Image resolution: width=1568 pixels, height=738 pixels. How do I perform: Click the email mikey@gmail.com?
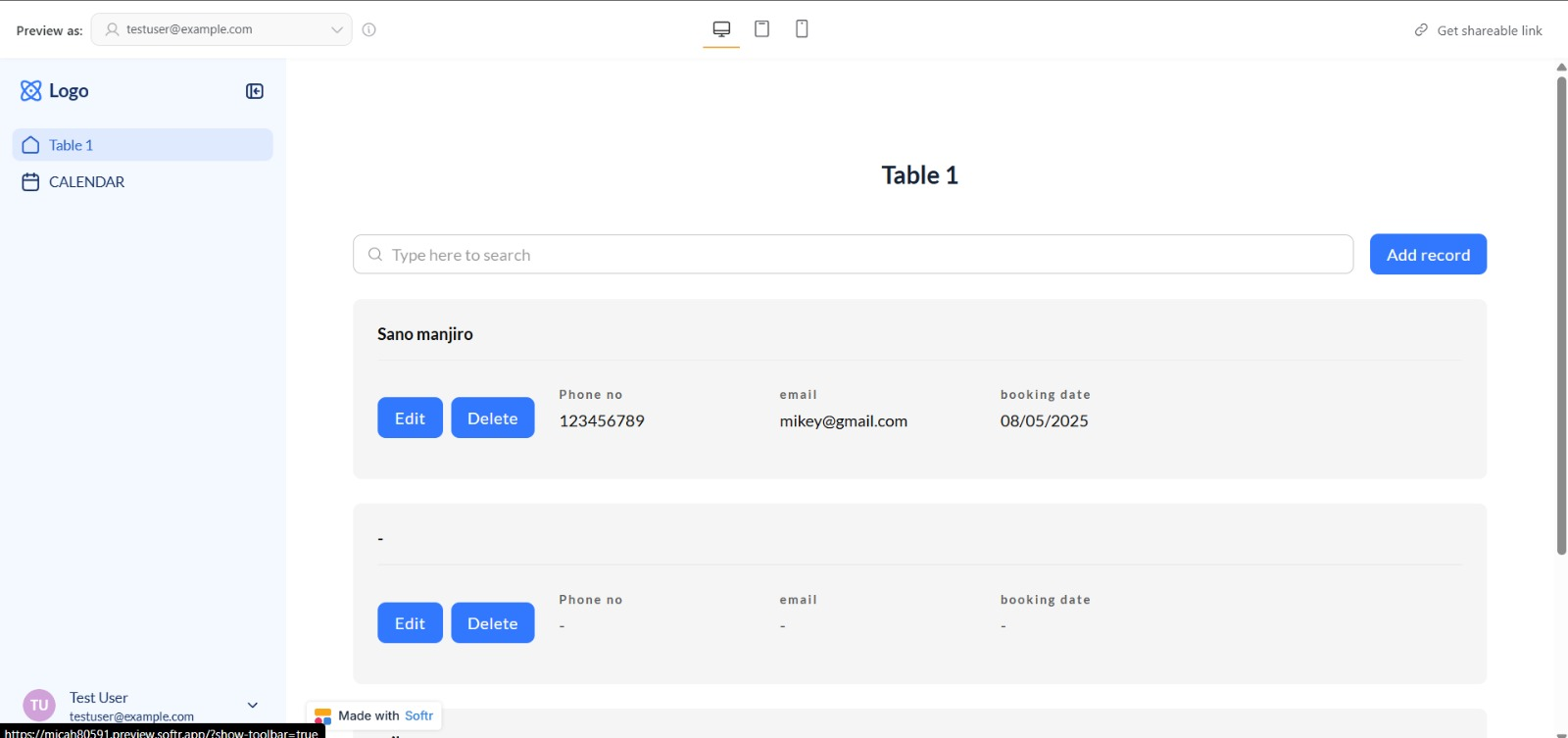844,421
